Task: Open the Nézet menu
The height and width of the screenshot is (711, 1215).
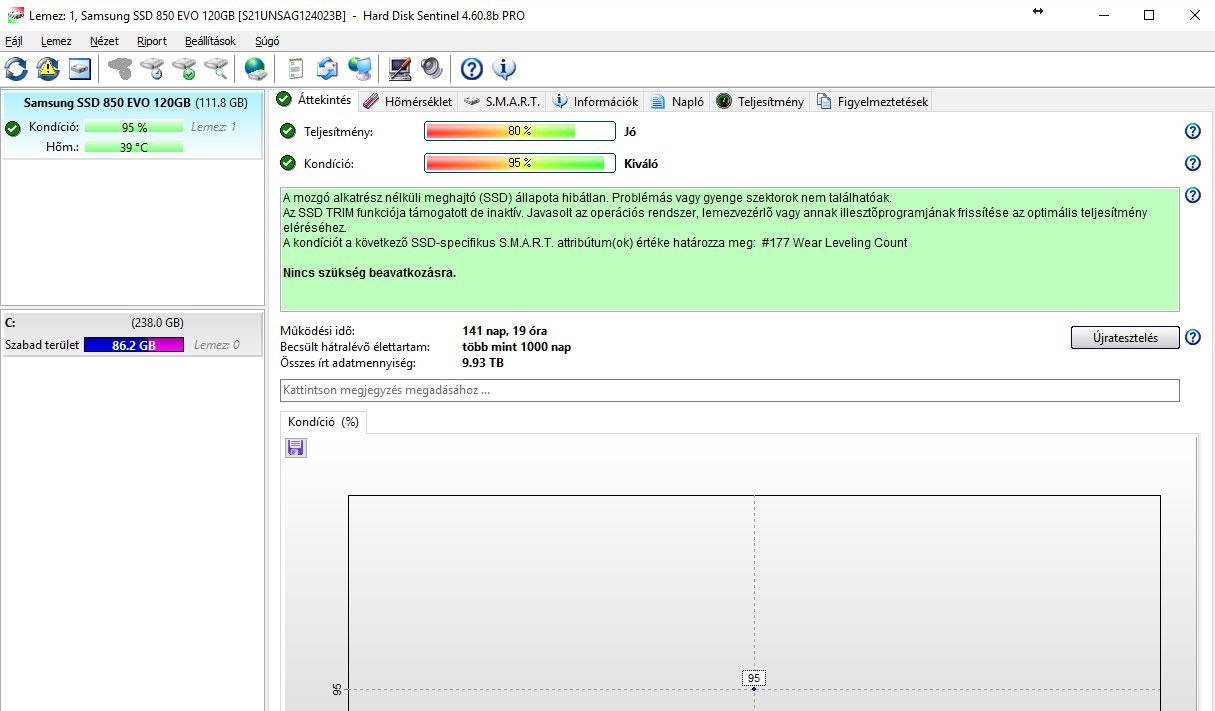Action: coord(104,41)
